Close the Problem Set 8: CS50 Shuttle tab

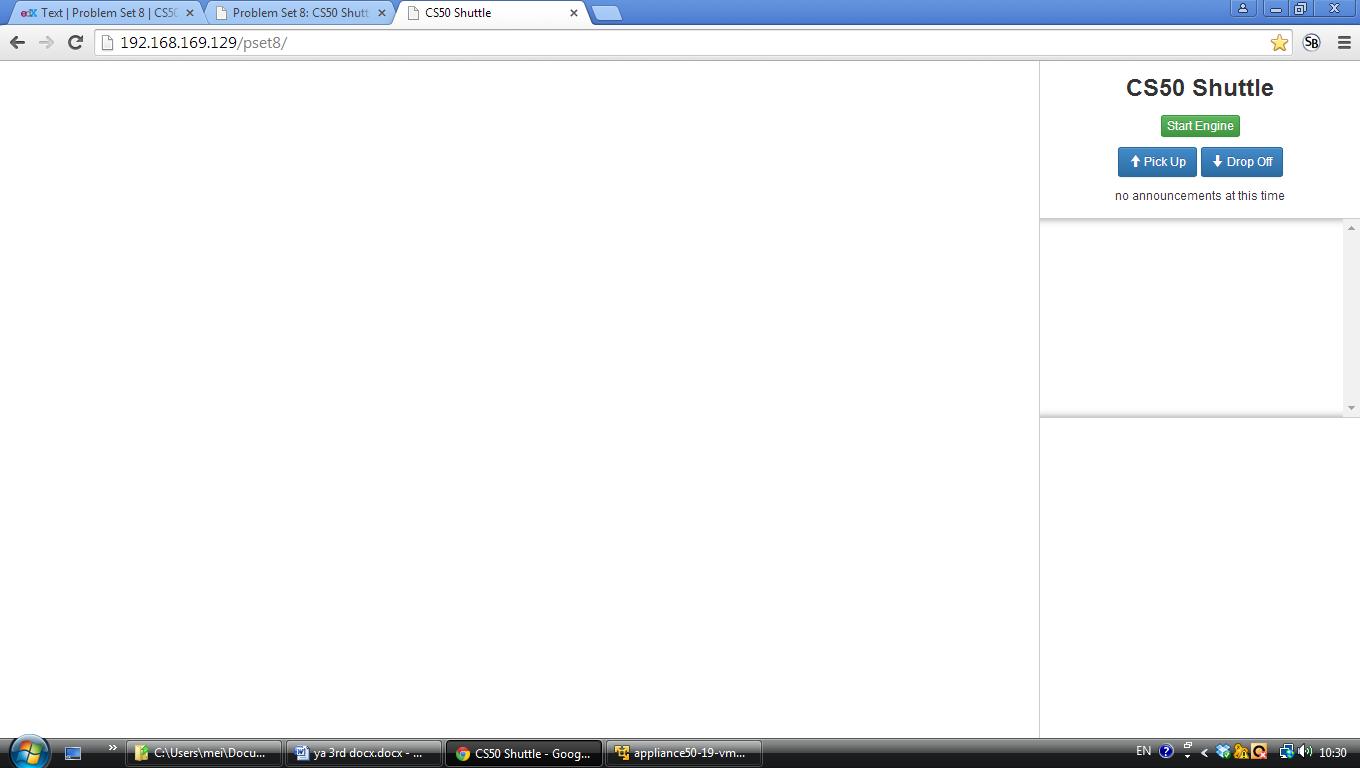(382, 13)
